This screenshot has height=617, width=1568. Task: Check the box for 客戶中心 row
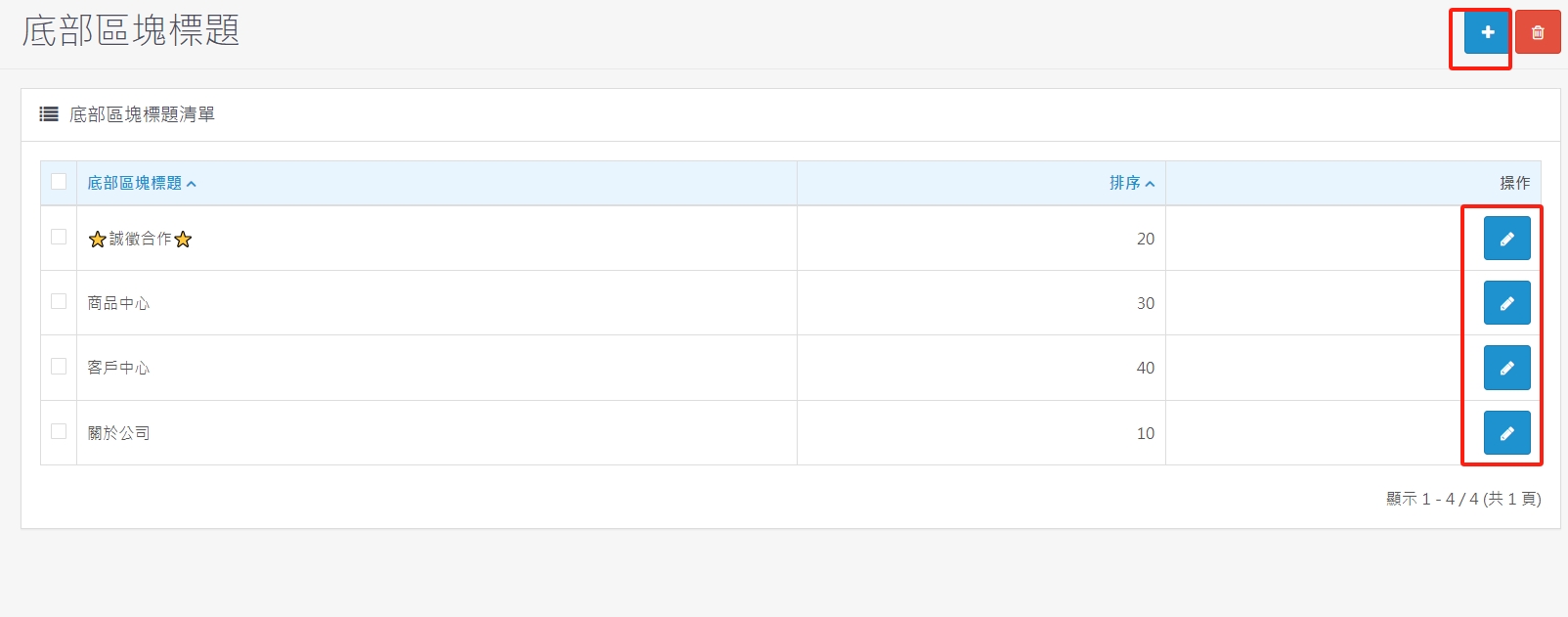tap(59, 366)
